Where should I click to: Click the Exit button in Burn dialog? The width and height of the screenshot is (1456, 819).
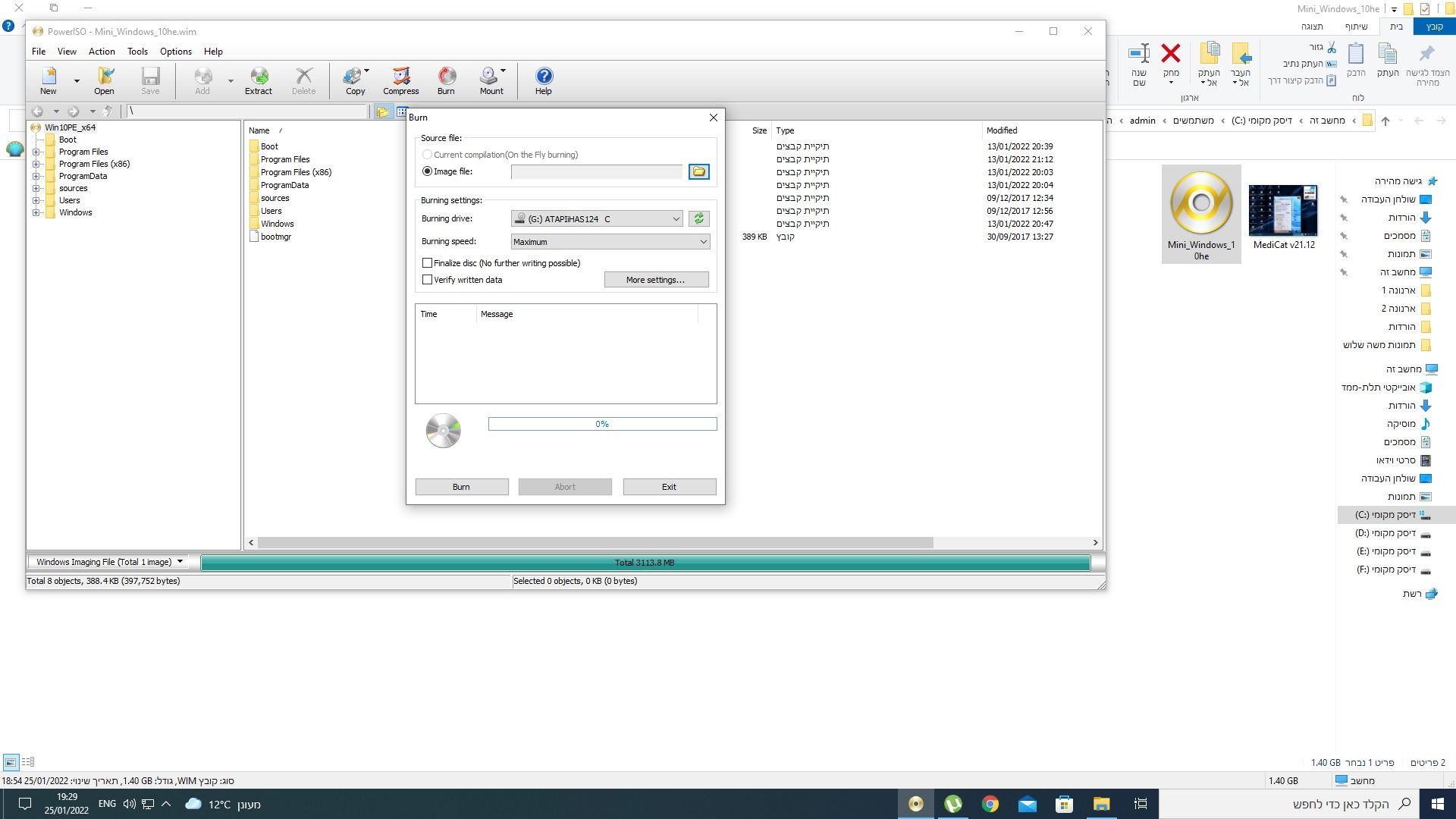(670, 487)
